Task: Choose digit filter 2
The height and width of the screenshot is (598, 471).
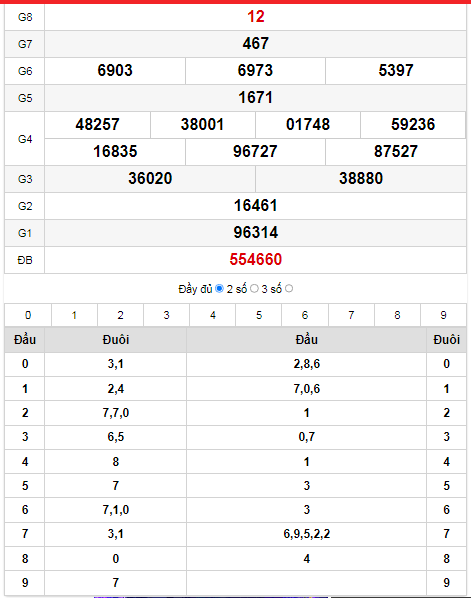Action: click(121, 315)
